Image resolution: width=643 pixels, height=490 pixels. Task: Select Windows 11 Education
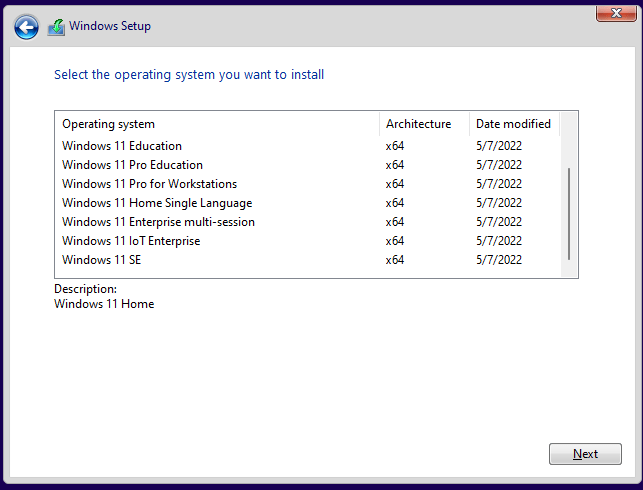[122, 146]
